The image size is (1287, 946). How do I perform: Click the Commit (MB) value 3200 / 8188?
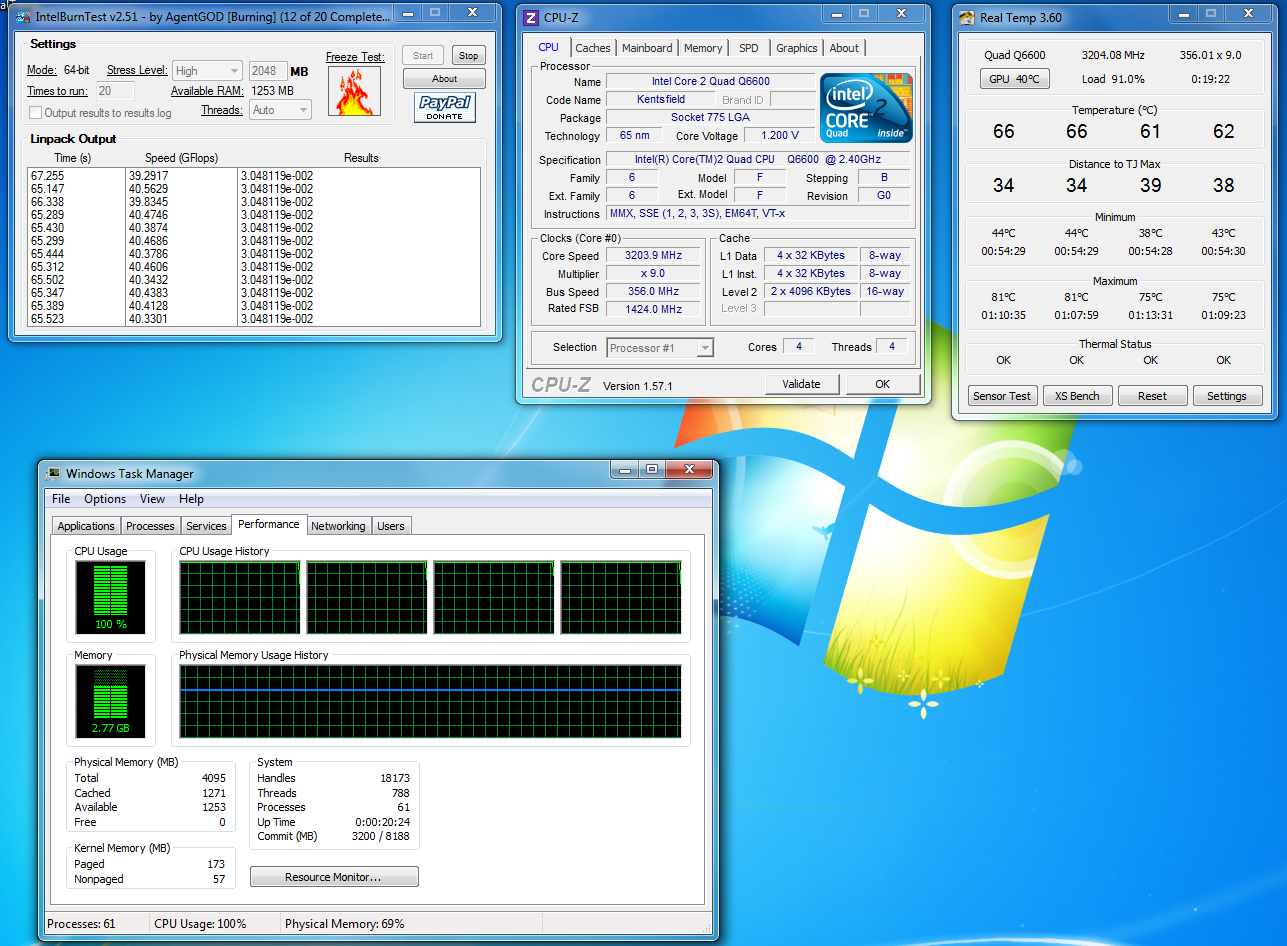click(x=381, y=836)
